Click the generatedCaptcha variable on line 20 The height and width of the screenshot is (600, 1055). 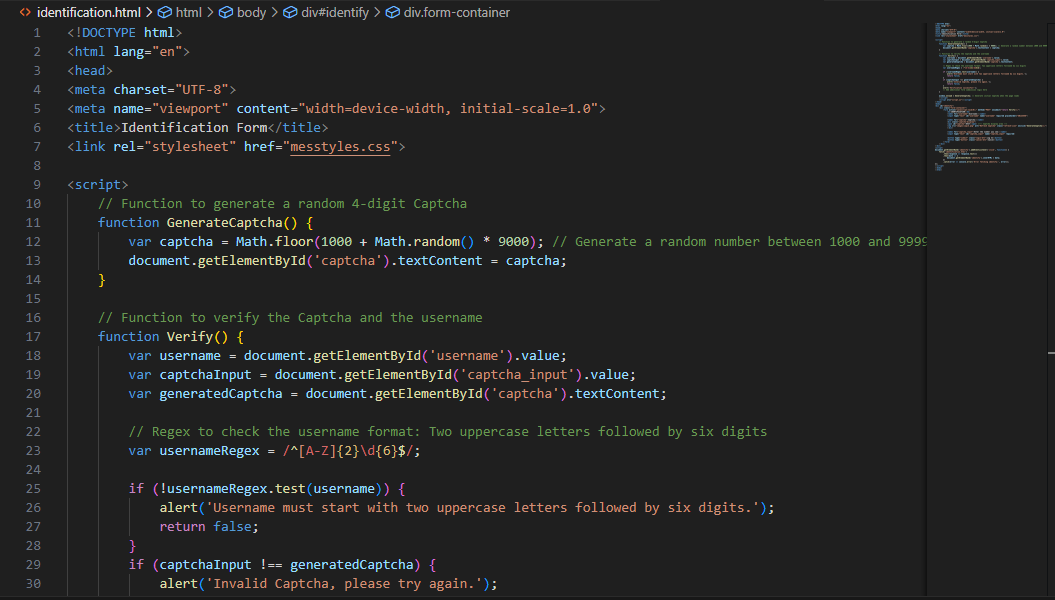[x=221, y=393]
